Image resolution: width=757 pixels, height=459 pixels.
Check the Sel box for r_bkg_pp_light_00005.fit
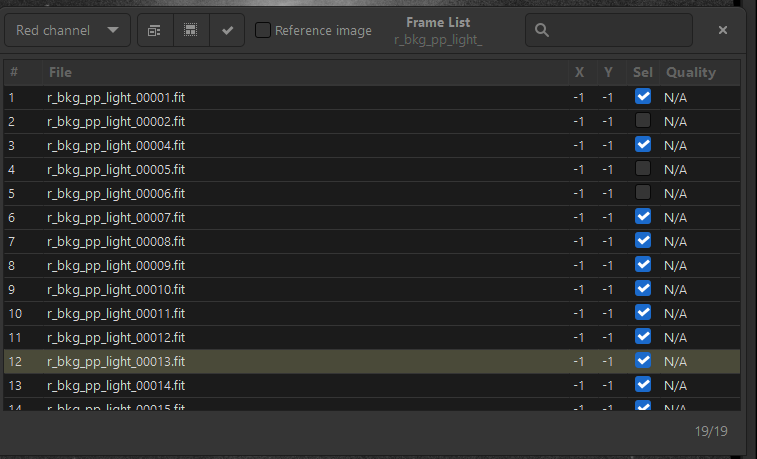(x=643, y=169)
